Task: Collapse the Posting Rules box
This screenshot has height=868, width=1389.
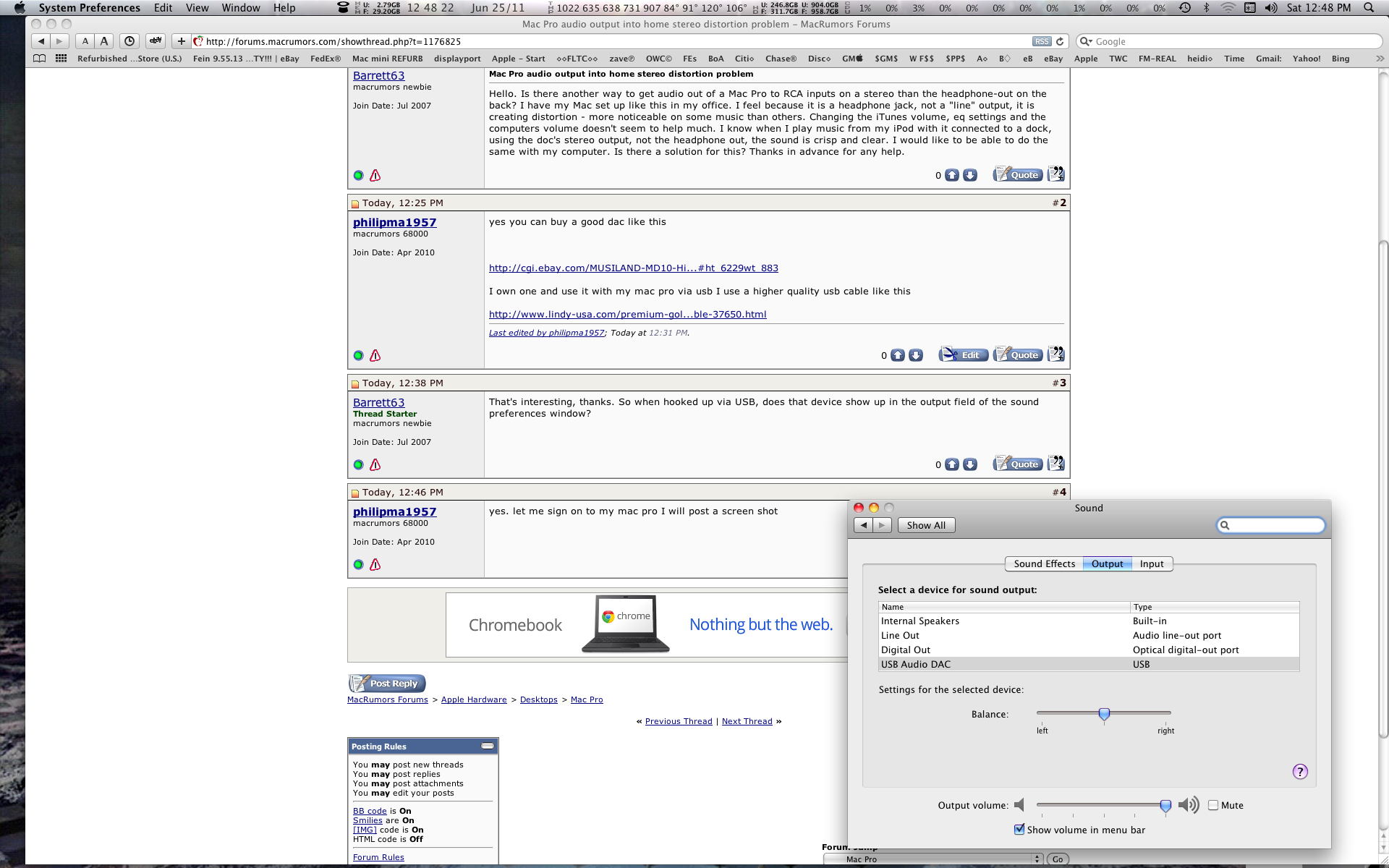Action: pos(488,746)
